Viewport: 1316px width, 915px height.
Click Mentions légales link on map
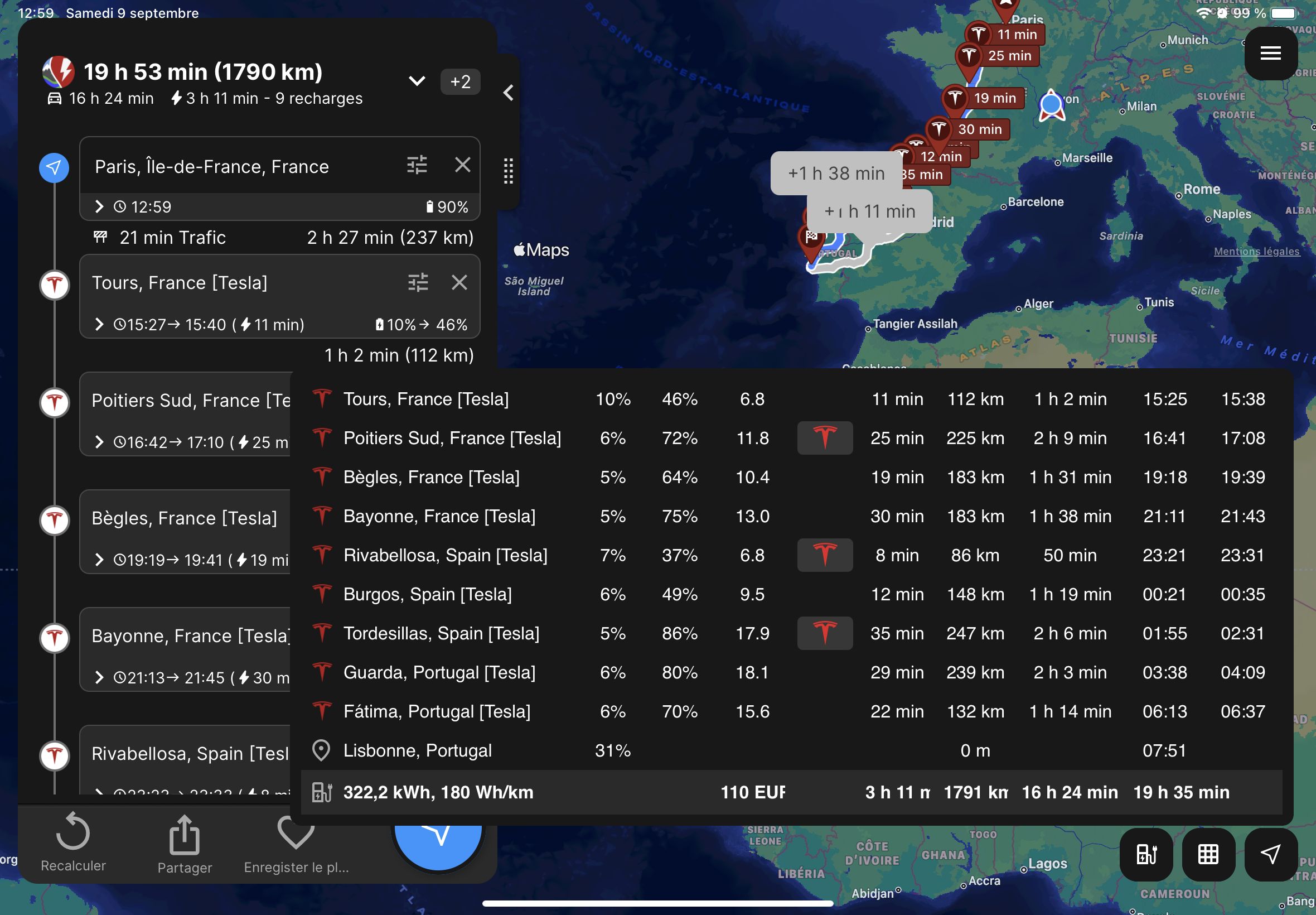click(1256, 251)
